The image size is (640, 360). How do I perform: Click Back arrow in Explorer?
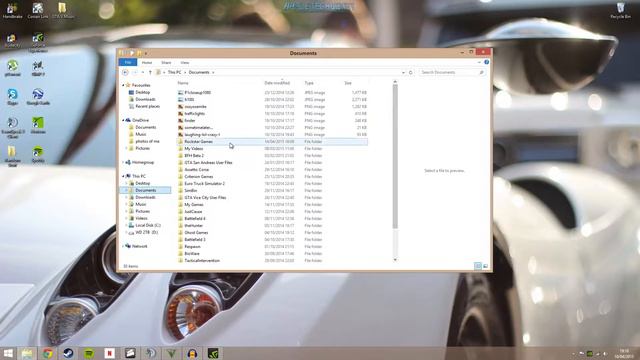point(125,72)
